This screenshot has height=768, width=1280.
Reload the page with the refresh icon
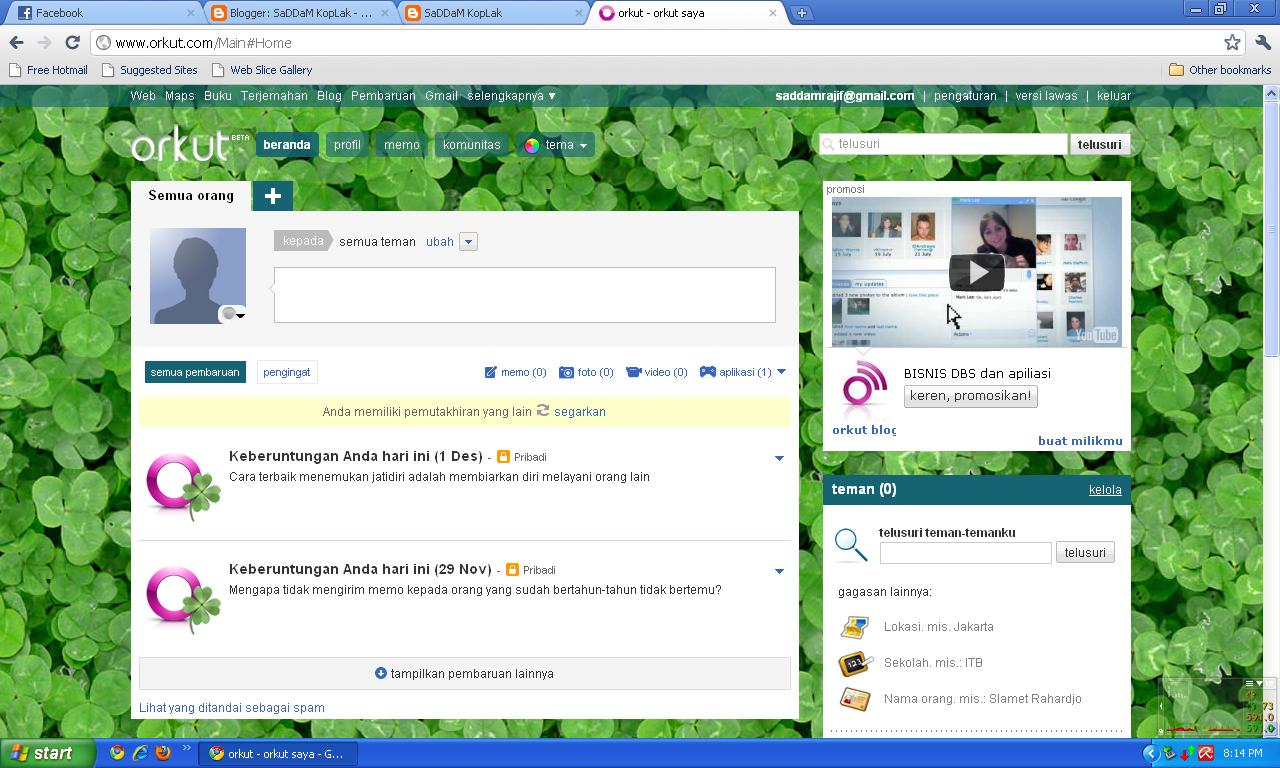72,42
